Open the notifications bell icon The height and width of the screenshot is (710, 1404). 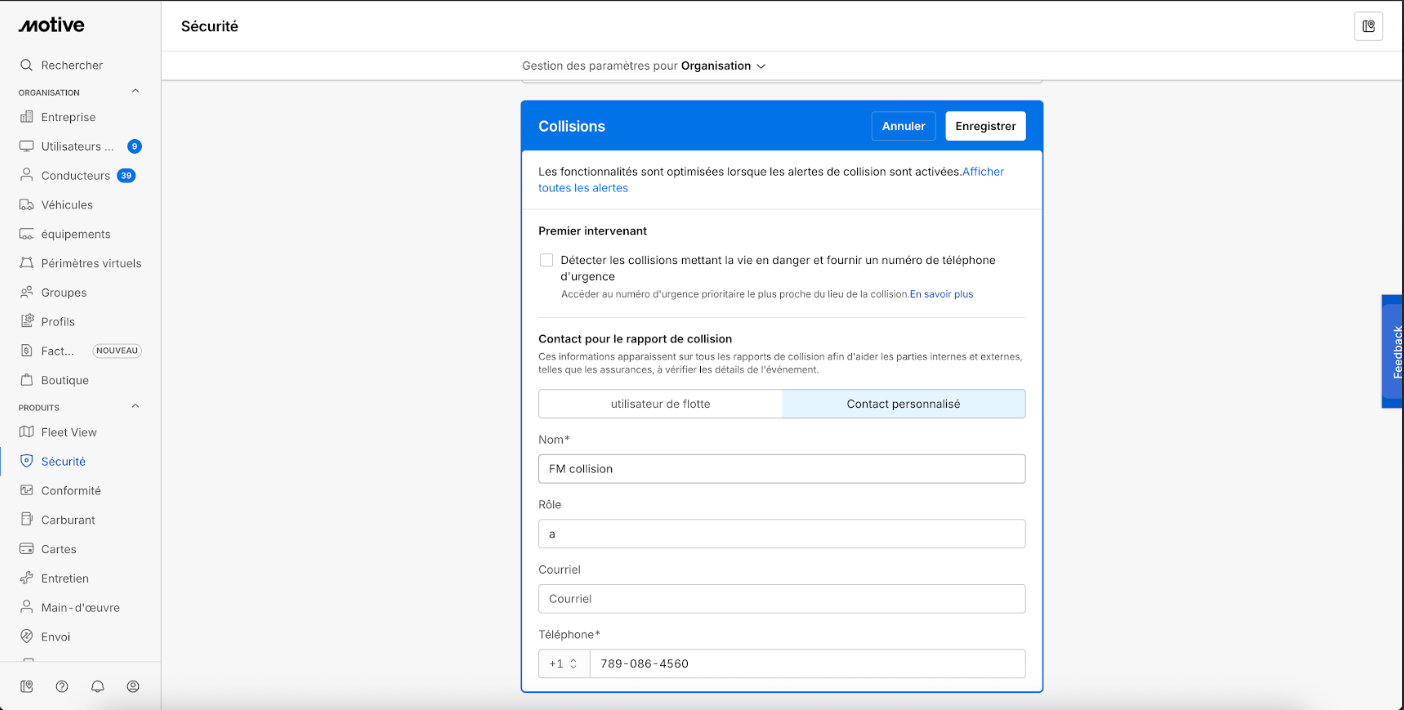[98, 686]
